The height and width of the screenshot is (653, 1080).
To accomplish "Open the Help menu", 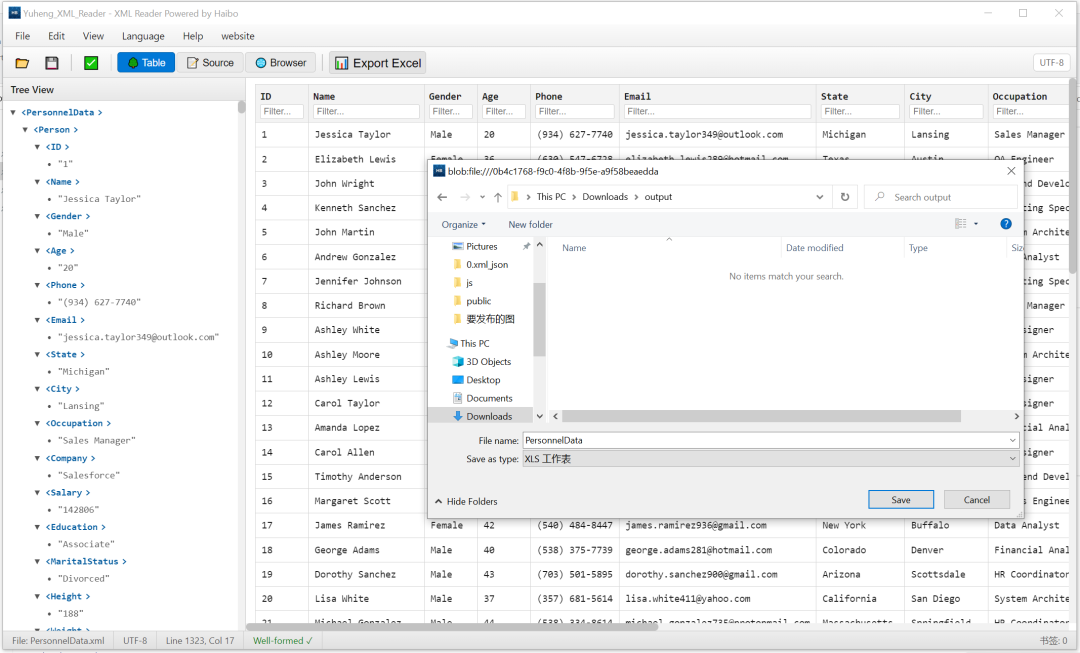I will click(193, 36).
